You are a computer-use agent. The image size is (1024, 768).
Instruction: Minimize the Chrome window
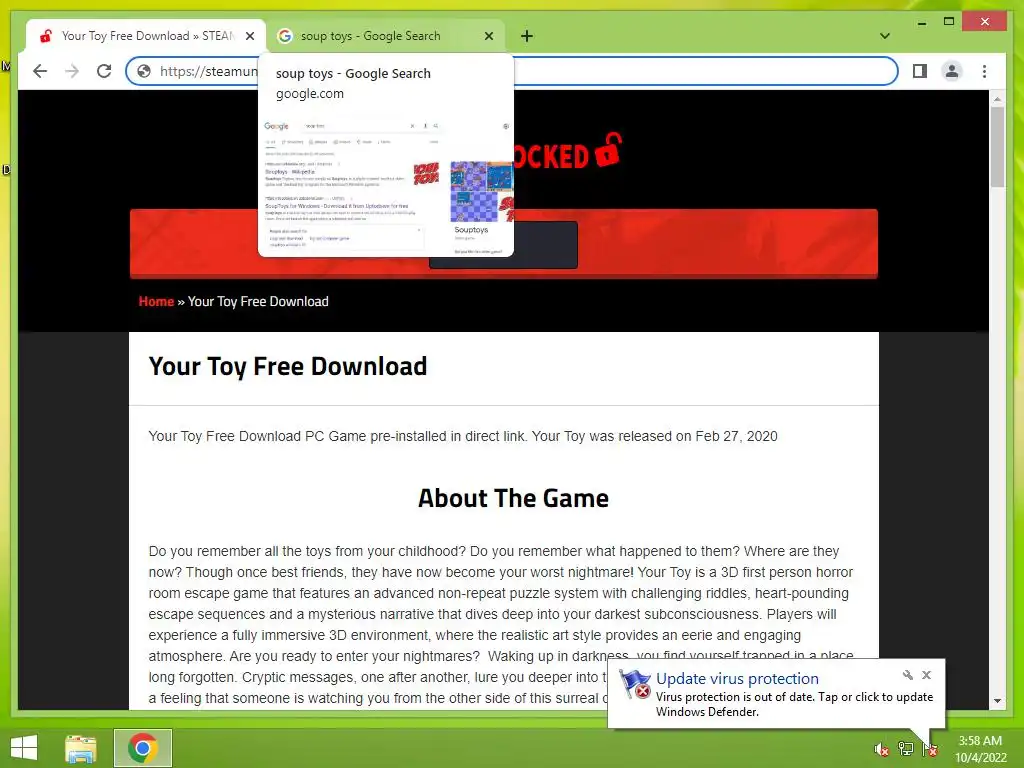(922, 22)
